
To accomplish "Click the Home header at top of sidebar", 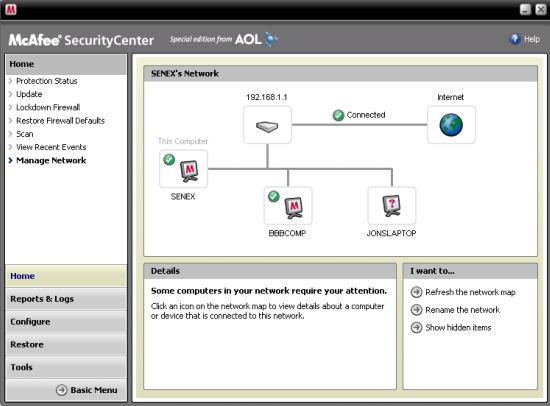I will click(66, 64).
